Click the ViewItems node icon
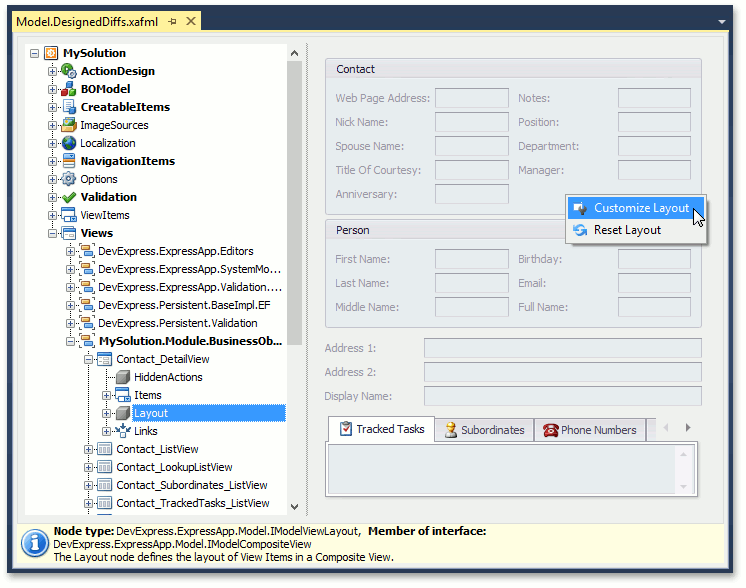Viewport: 746px width, 588px height. pyautogui.click(x=69, y=215)
